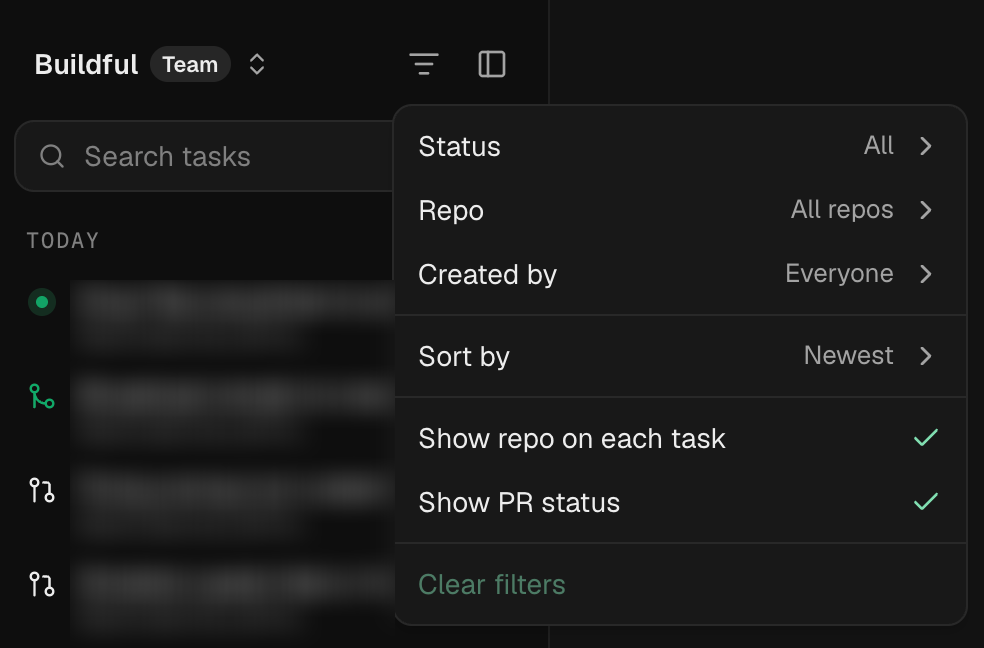Click the search magnifier icon

click(51, 156)
